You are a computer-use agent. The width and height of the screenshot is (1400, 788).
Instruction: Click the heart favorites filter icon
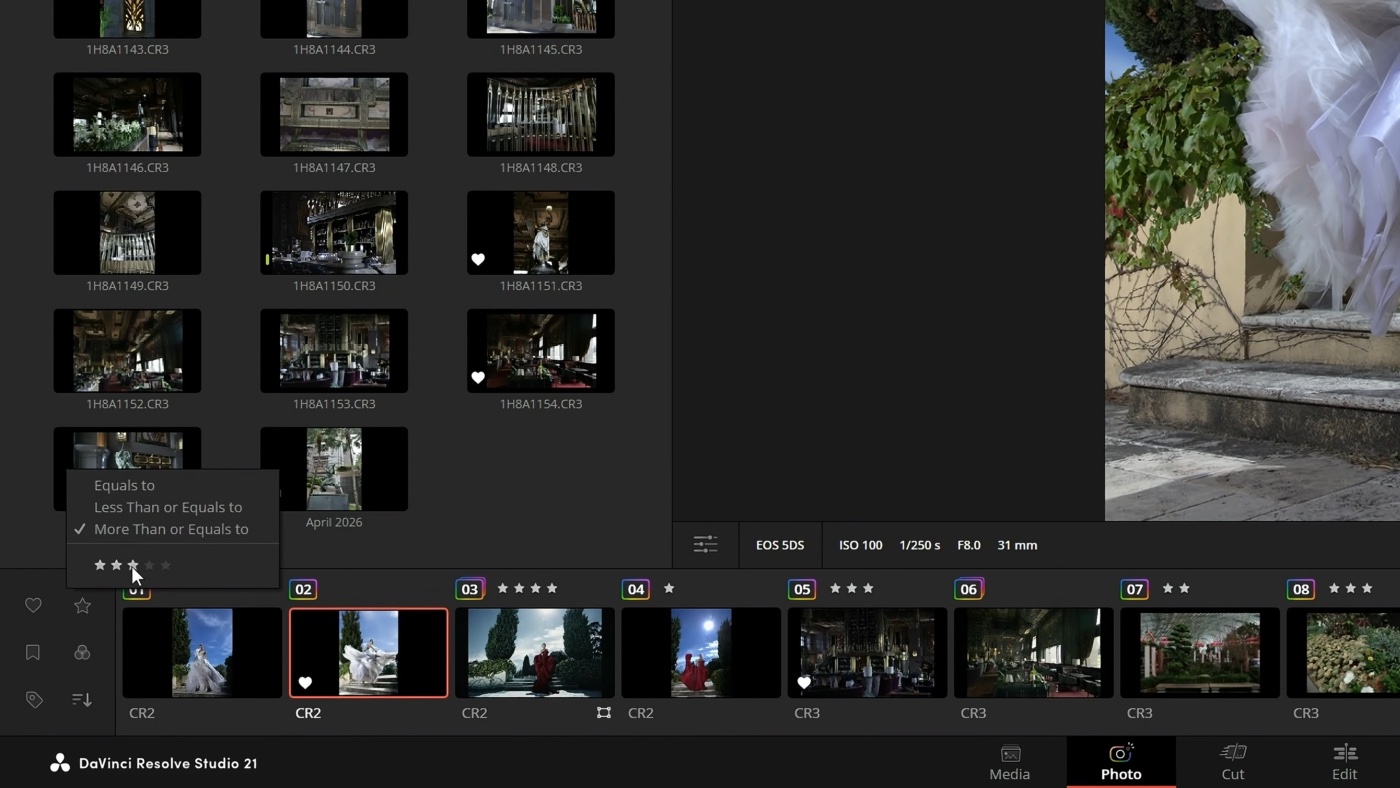33,605
